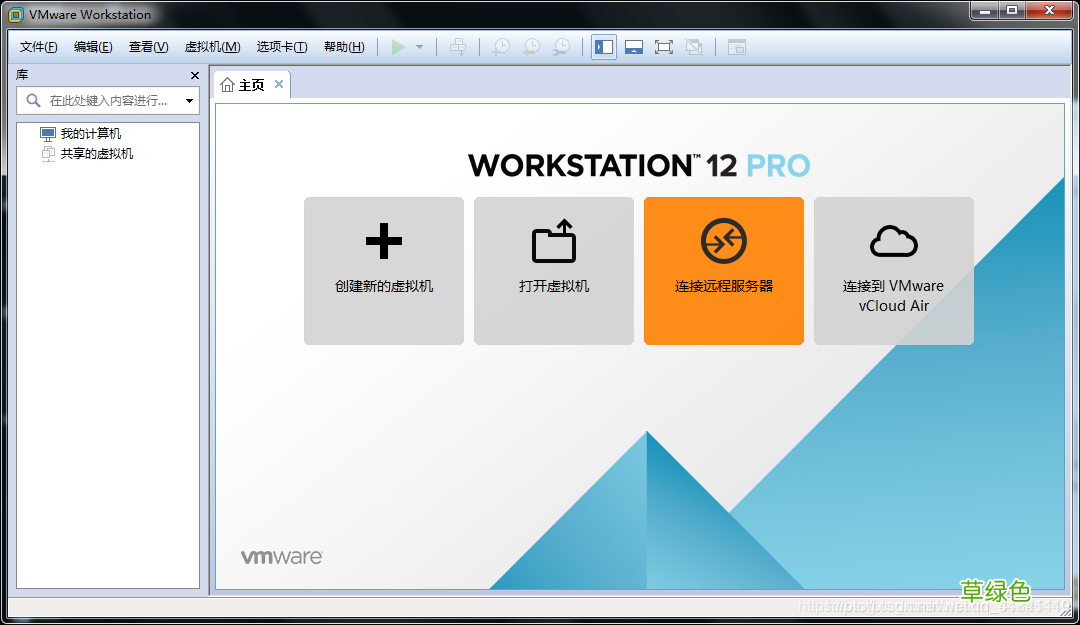This screenshot has height=625, width=1080.
Task: Click the open virtual machine folder tile icon
Action: (x=553, y=240)
